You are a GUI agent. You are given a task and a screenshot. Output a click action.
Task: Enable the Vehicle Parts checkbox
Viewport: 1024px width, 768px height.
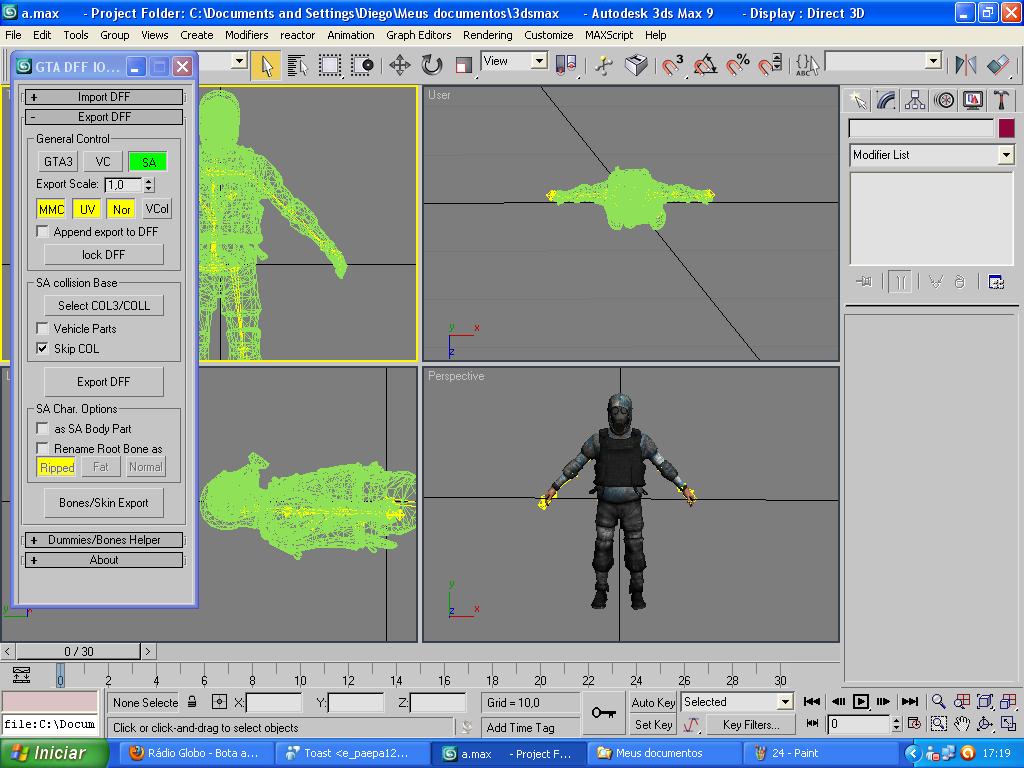pyautogui.click(x=43, y=329)
